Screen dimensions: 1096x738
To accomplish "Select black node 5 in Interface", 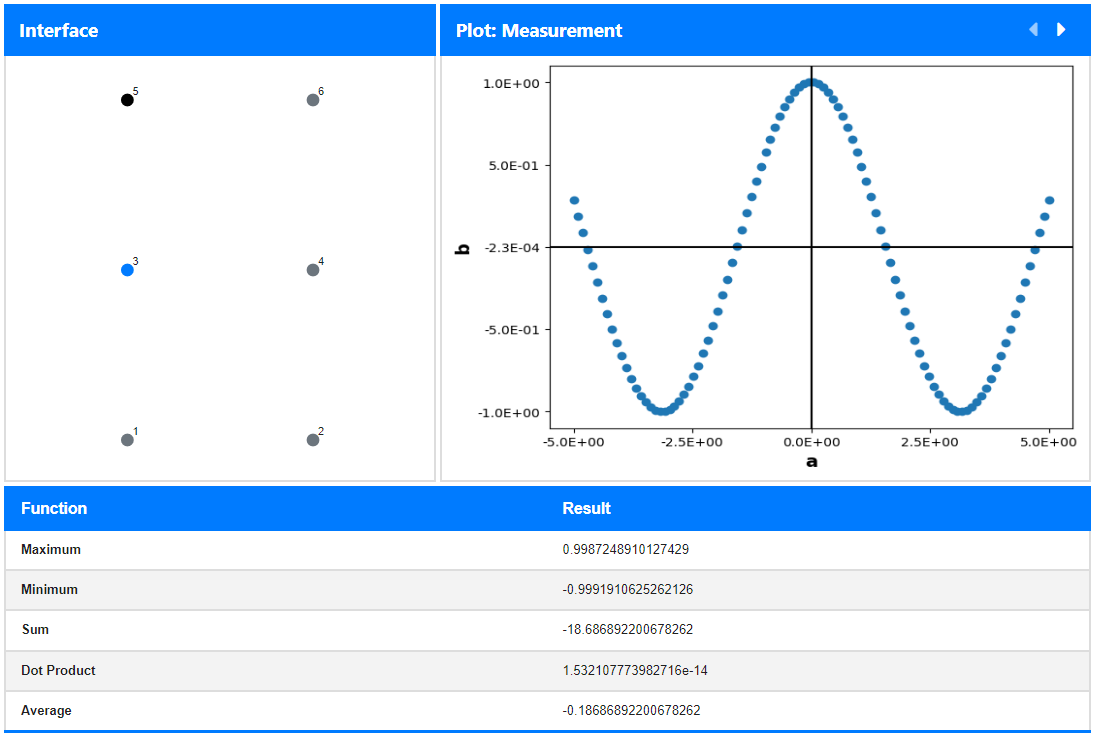I will click(127, 100).
